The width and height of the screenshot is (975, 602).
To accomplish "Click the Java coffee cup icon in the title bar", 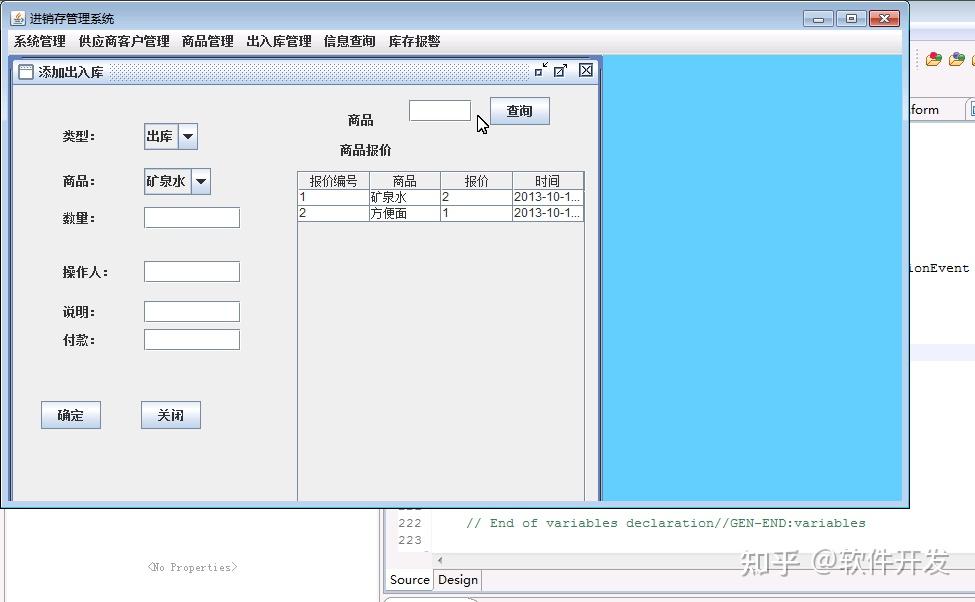I will click(16, 17).
